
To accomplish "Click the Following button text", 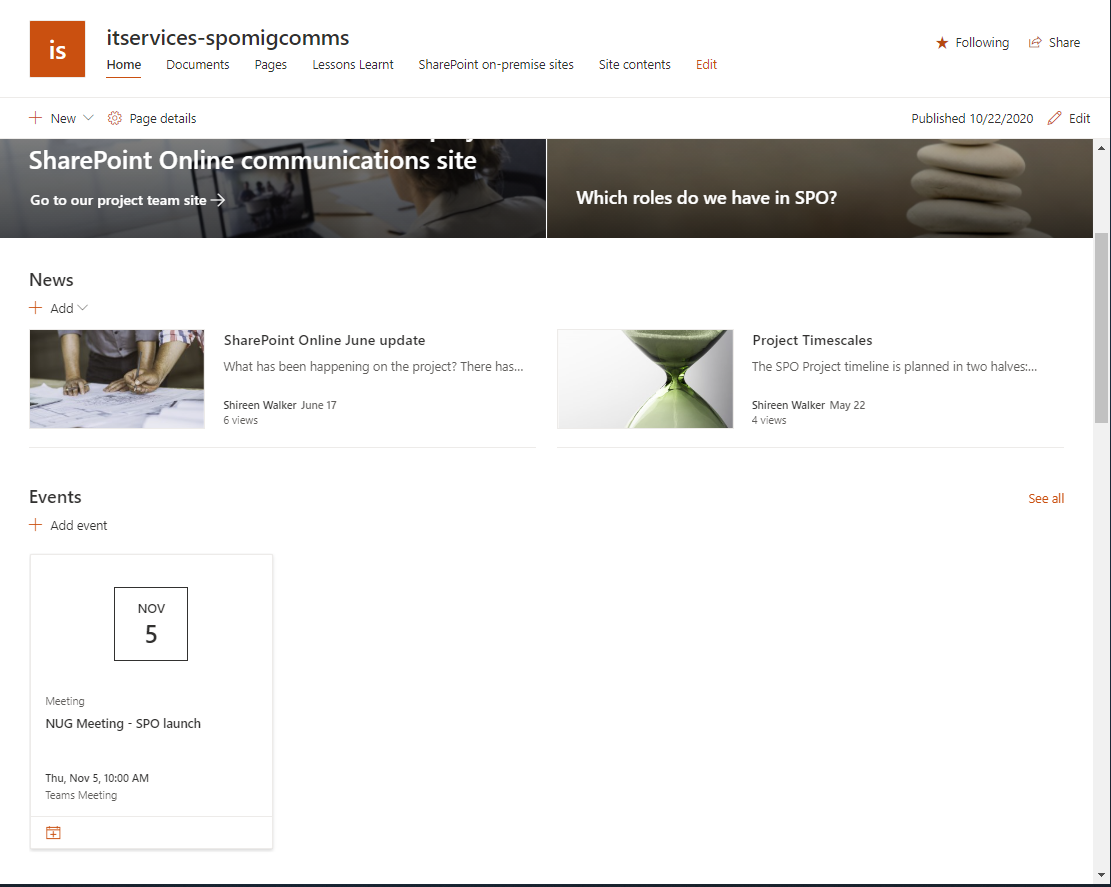I will (982, 43).
